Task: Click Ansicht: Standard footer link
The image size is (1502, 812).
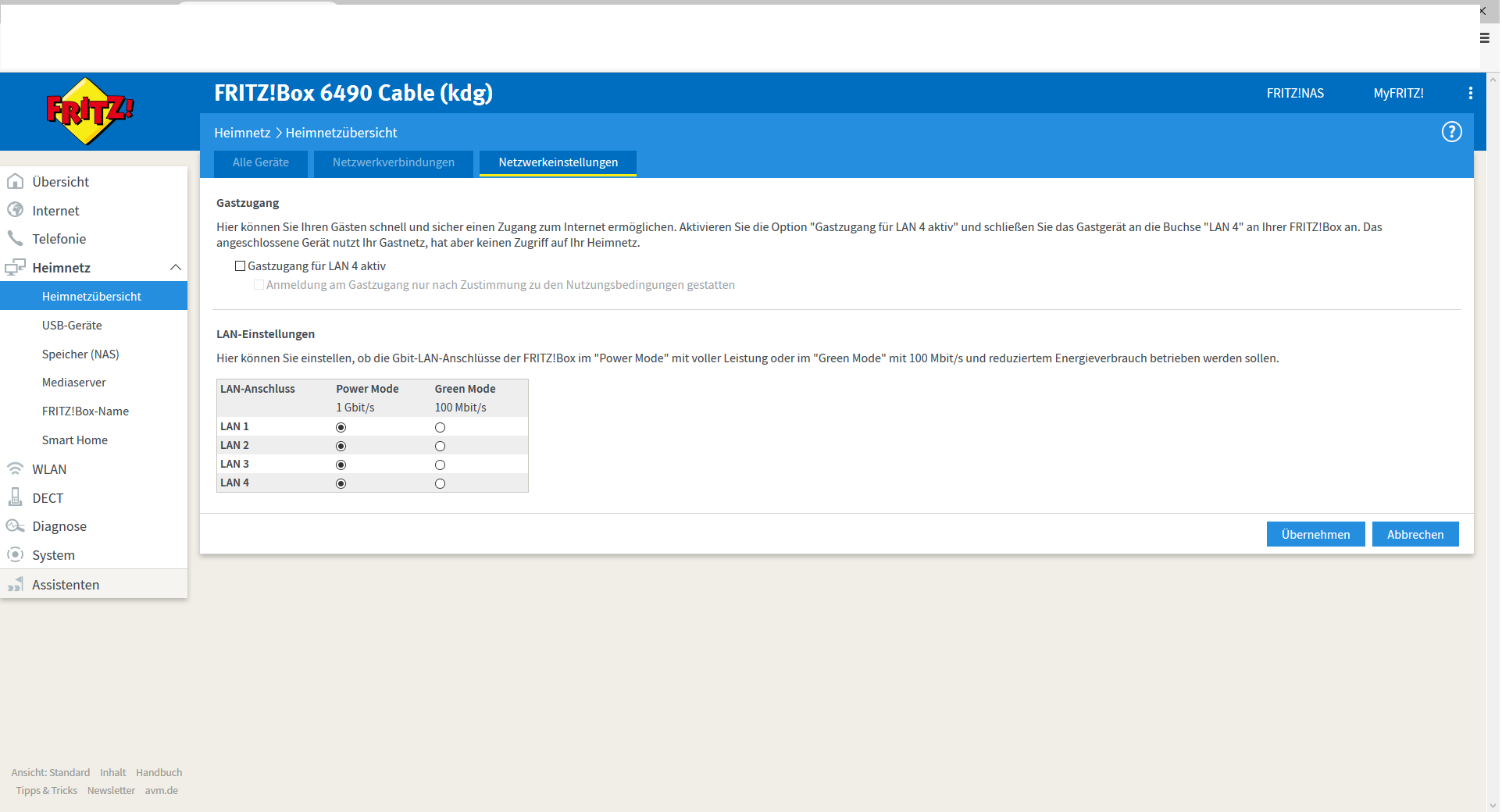Action: [x=51, y=772]
